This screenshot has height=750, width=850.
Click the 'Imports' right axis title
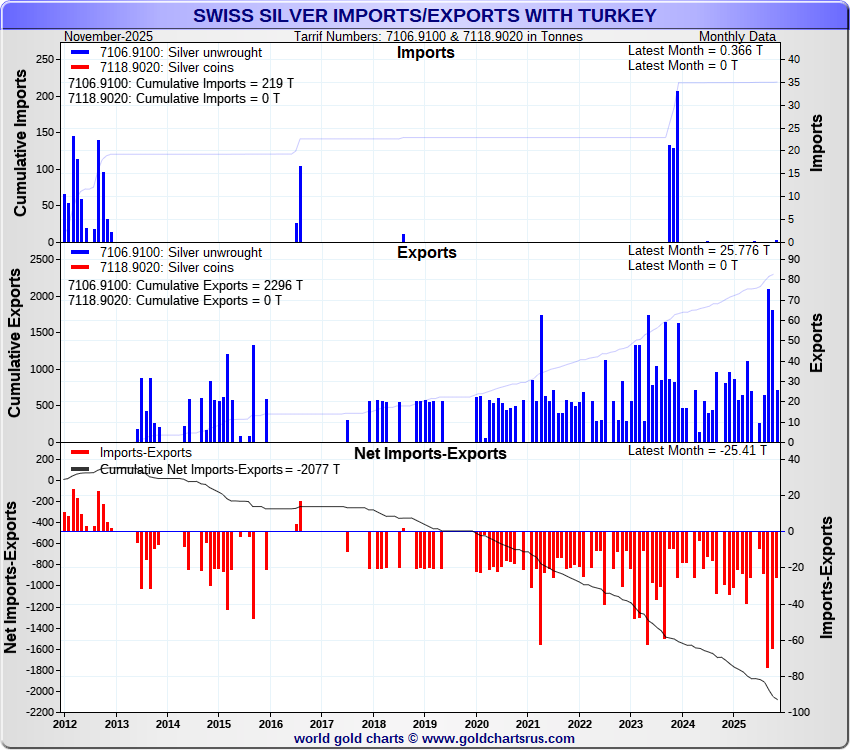click(816, 143)
